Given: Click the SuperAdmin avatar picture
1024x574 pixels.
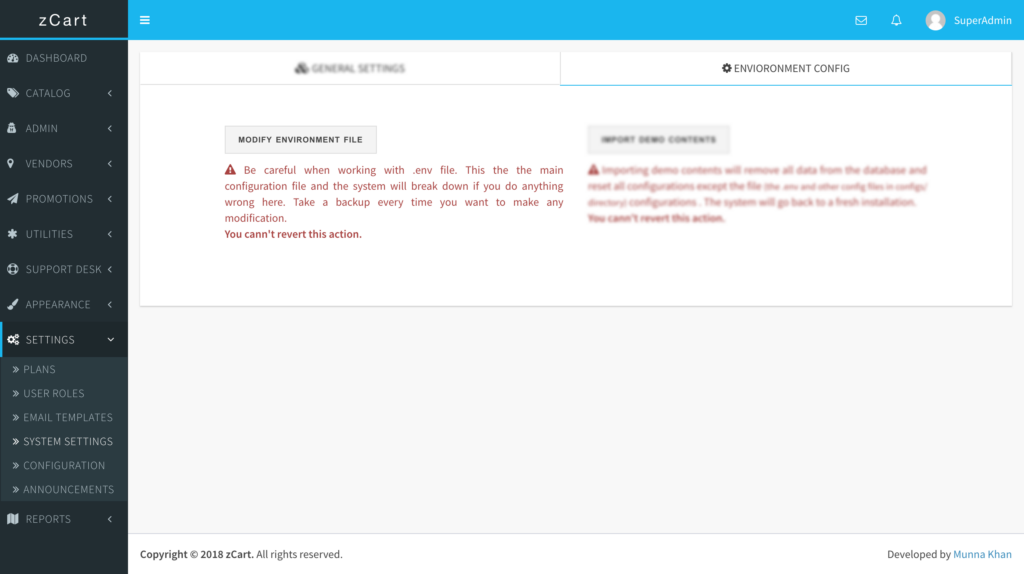Looking at the screenshot, I should 935,20.
